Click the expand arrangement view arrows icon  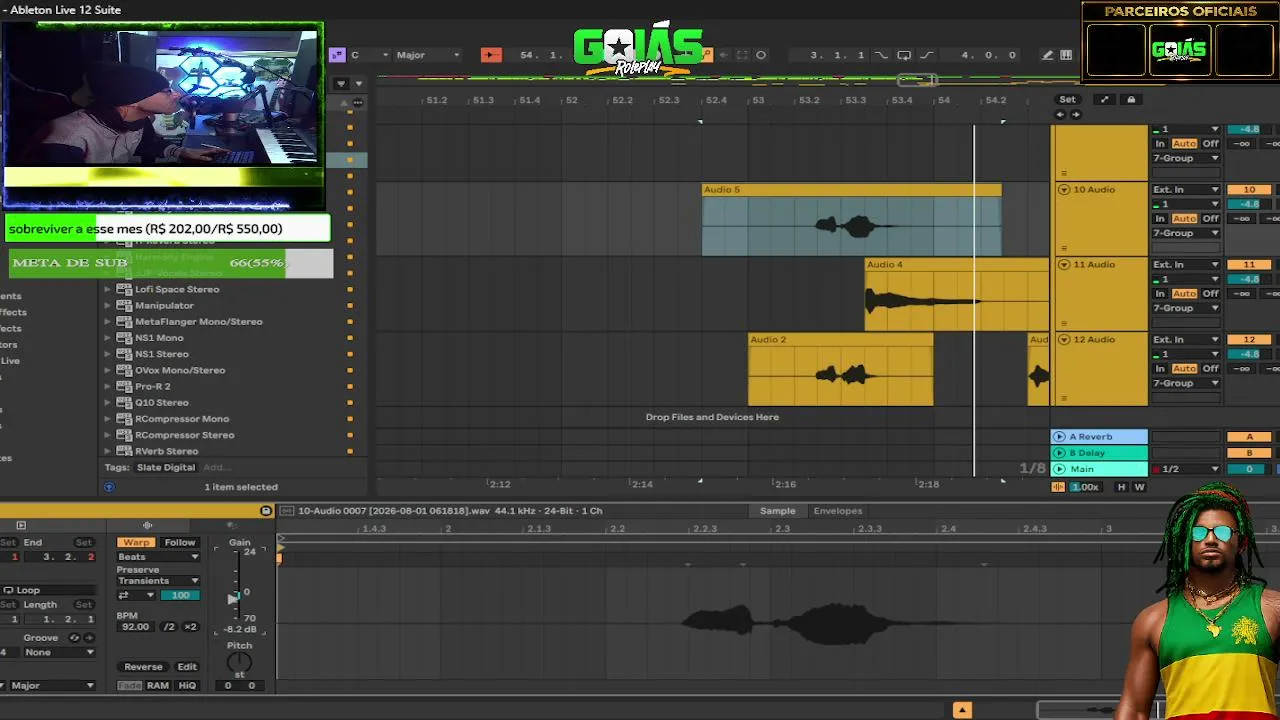(x=1104, y=99)
